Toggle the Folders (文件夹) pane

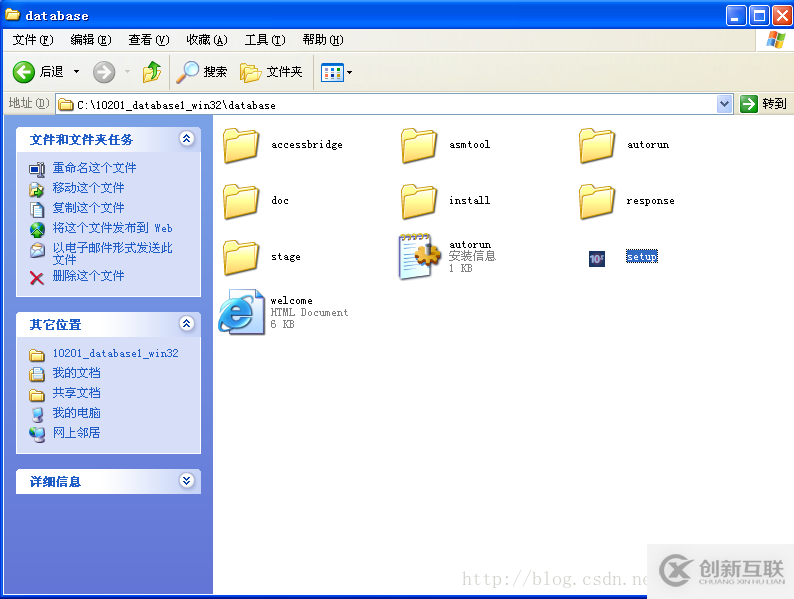pyautogui.click(x=271, y=72)
